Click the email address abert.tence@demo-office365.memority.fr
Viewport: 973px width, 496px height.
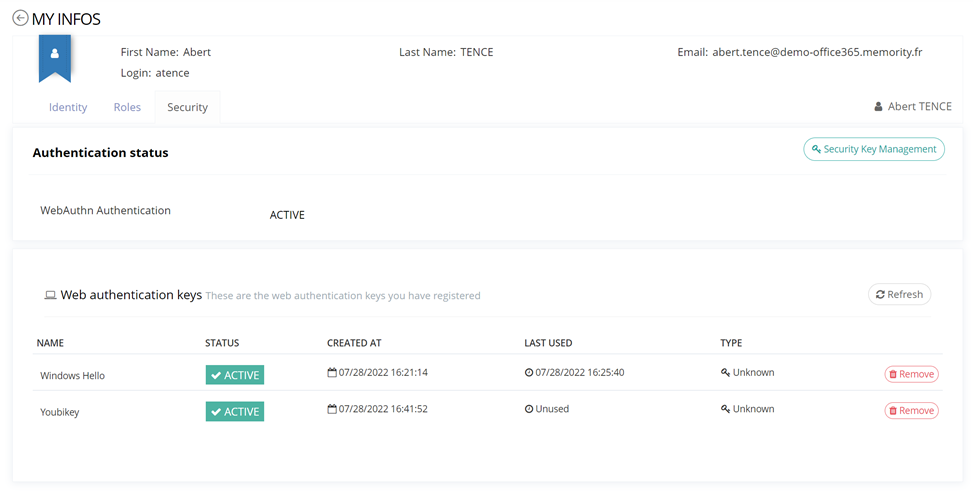click(x=817, y=52)
